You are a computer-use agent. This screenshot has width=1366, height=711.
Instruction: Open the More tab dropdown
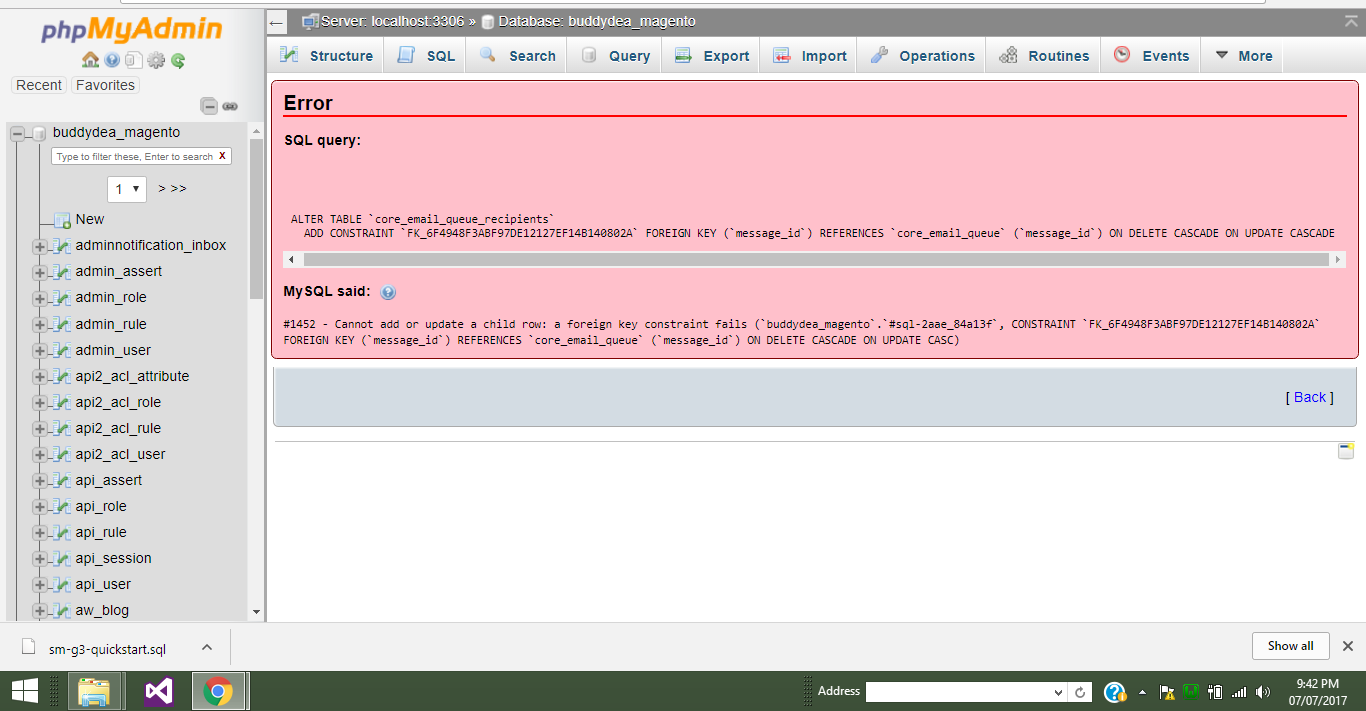click(1243, 56)
